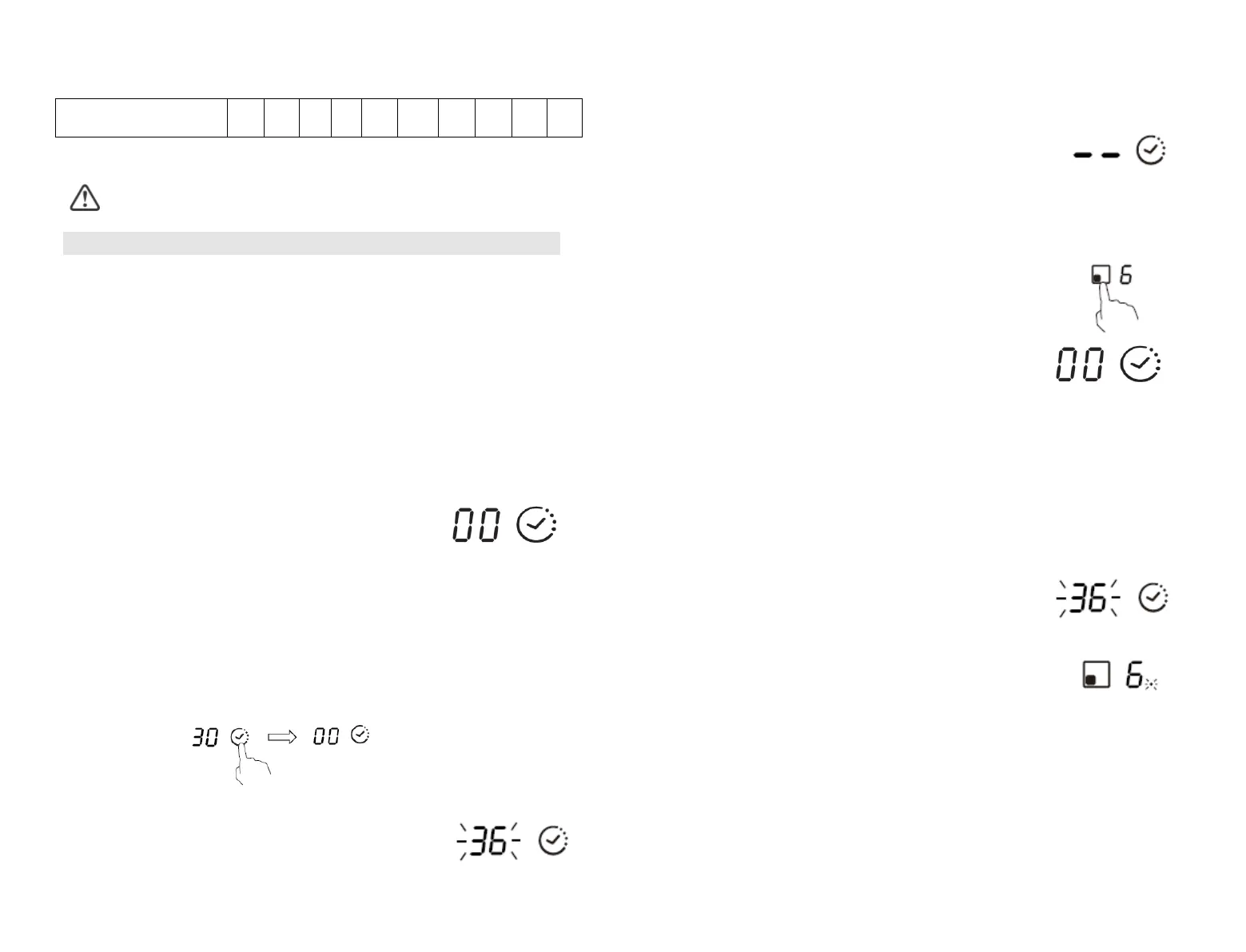The image size is (1246, 952).
Task: Click the flashing 36 display on the left page
Action: pyautogui.click(x=488, y=842)
